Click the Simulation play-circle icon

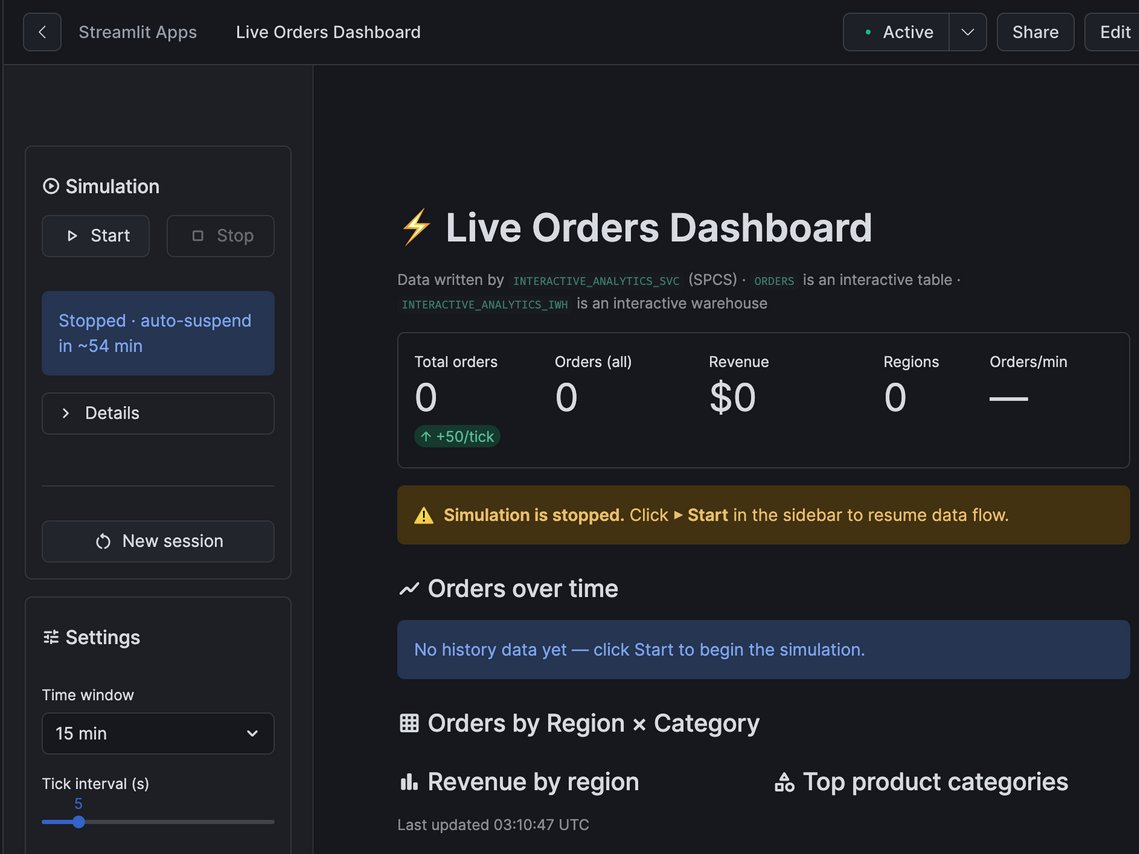pyautogui.click(x=51, y=187)
